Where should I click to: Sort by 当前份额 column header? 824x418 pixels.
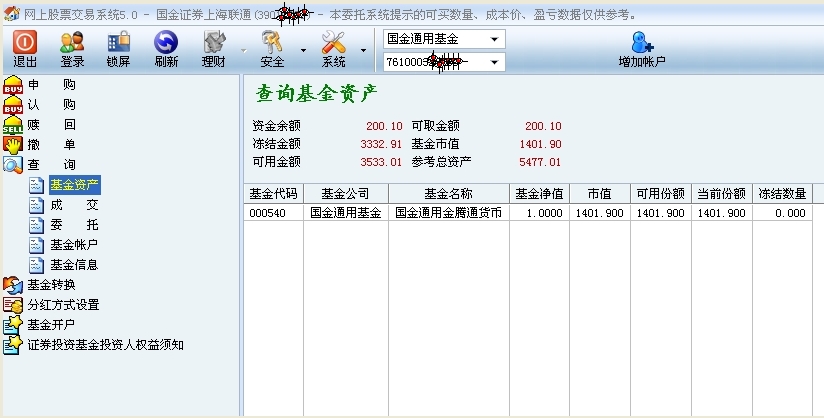[x=722, y=194]
